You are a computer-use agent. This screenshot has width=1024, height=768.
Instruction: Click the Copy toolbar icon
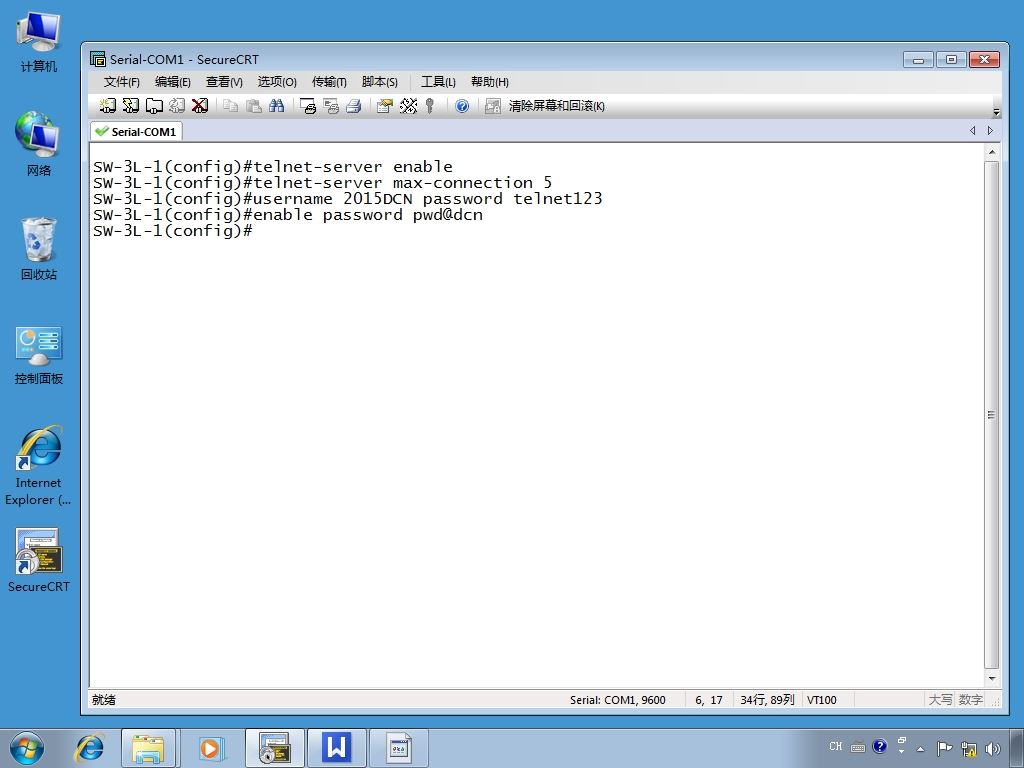tap(231, 106)
